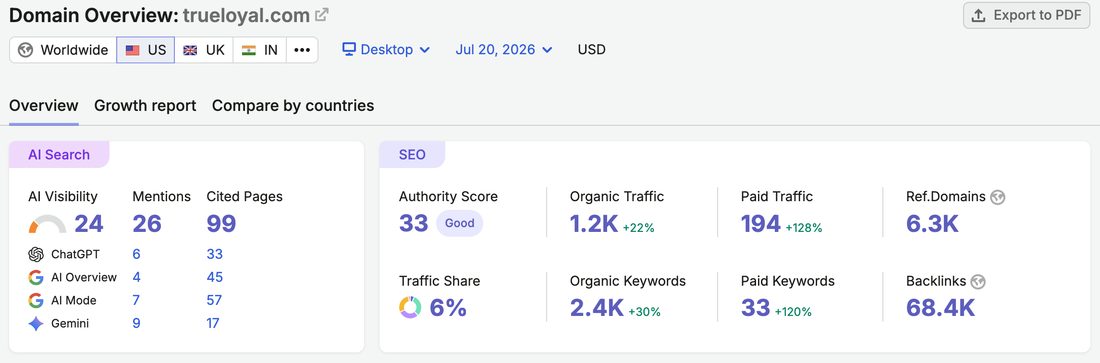Image resolution: width=1100 pixels, height=363 pixels.
Task: Open trueloyal.com external link icon
Action: click(x=322, y=15)
